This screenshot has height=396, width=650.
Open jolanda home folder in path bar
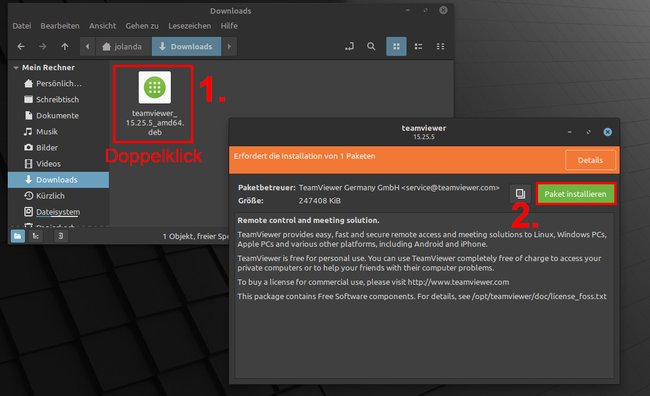point(123,46)
